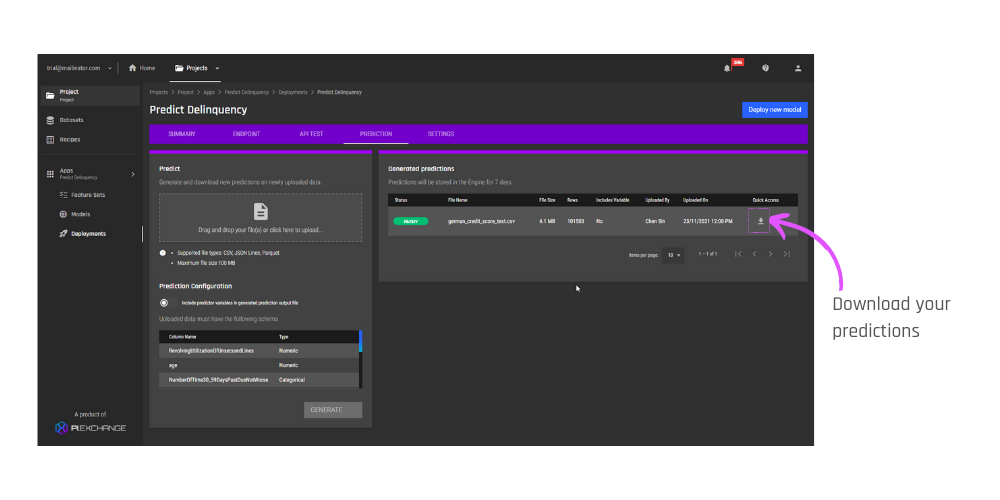Open the items per page dropdown
Image resolution: width=1000 pixels, height=500 pixels.
pyautogui.click(x=673, y=255)
